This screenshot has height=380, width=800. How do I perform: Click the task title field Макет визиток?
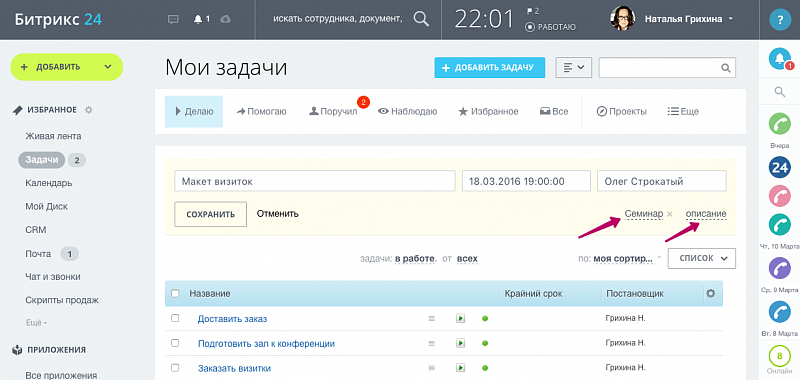point(314,181)
